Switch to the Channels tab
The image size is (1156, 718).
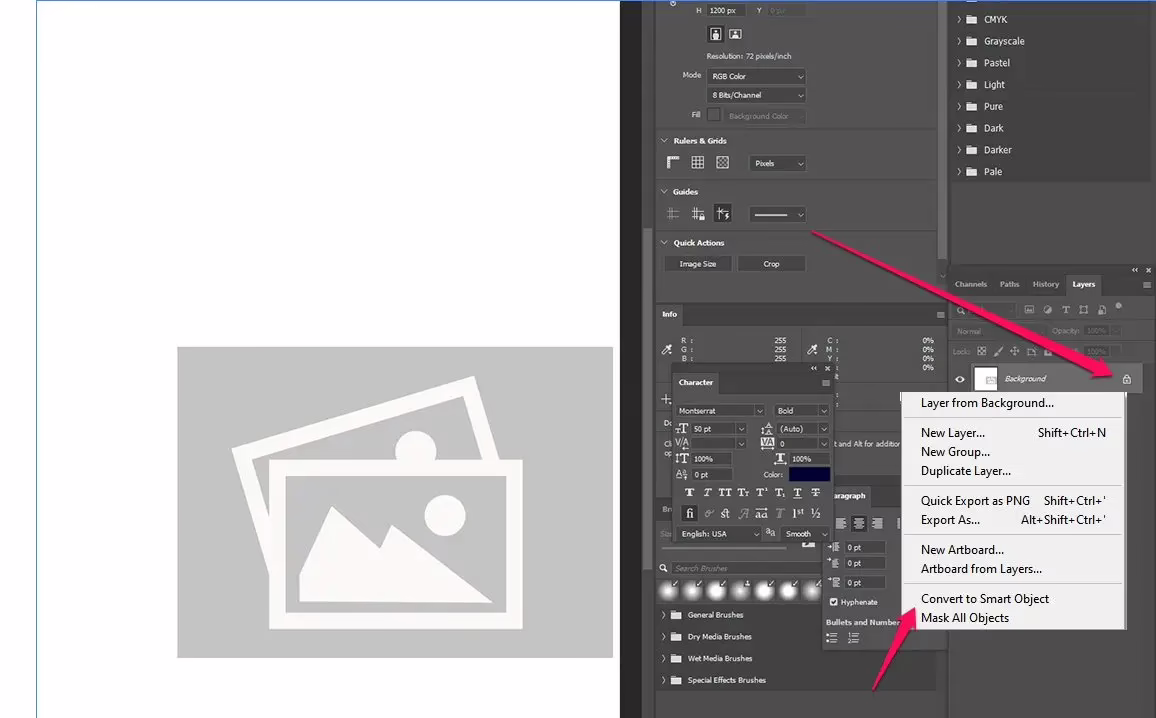pyautogui.click(x=970, y=284)
